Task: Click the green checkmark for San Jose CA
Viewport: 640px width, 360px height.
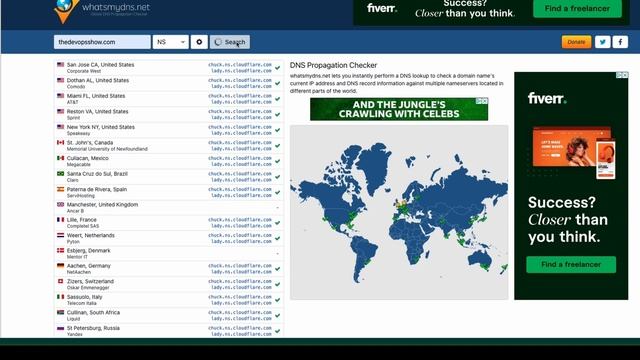Action: (x=278, y=68)
